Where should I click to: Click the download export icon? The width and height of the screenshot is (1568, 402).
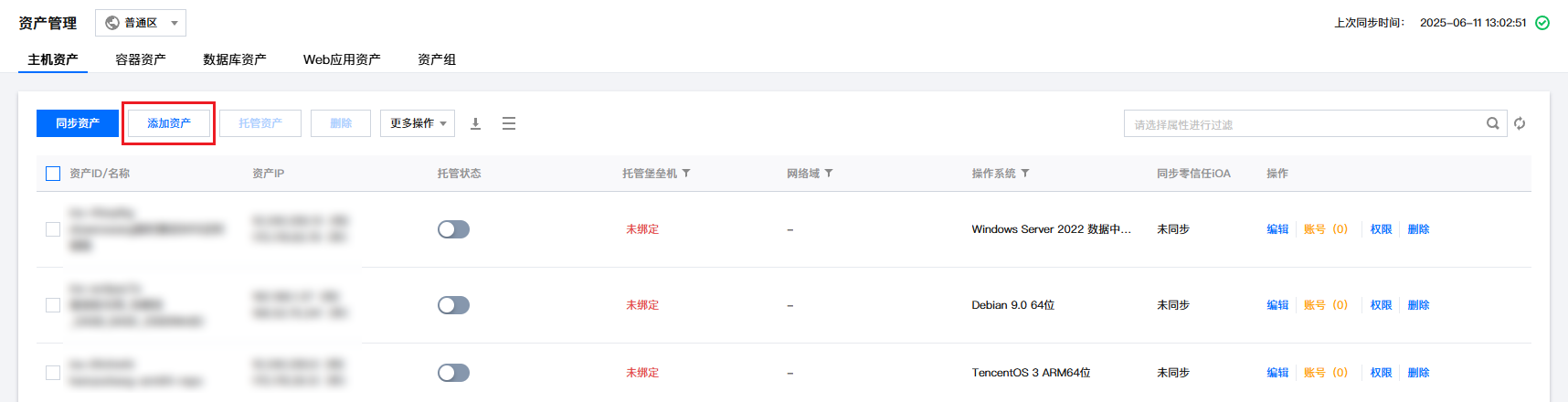point(475,123)
